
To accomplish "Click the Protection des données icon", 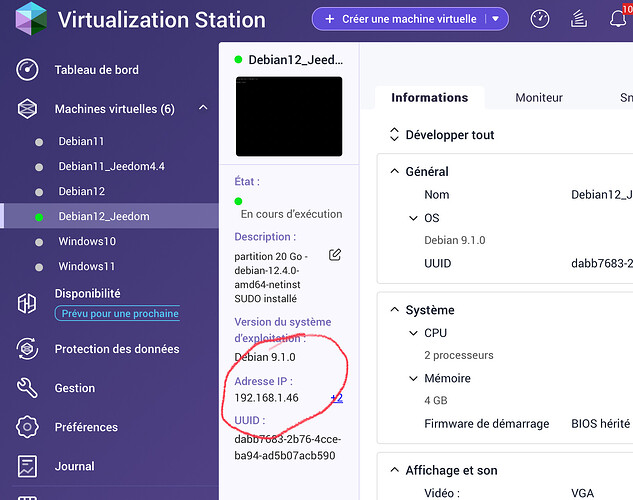I will 28,349.
